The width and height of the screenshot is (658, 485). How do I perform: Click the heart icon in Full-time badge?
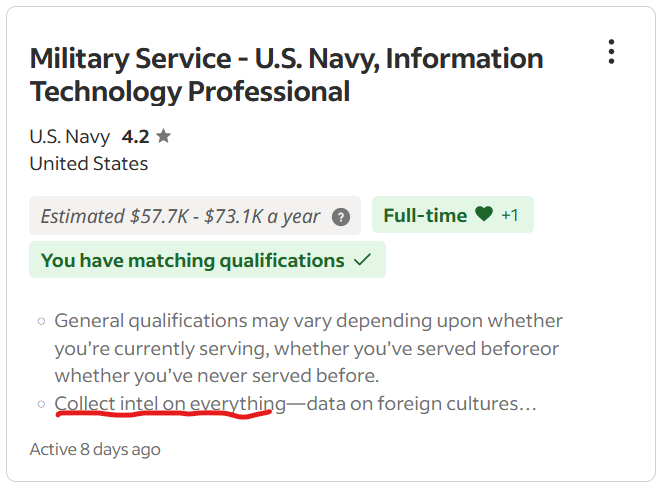coord(484,215)
